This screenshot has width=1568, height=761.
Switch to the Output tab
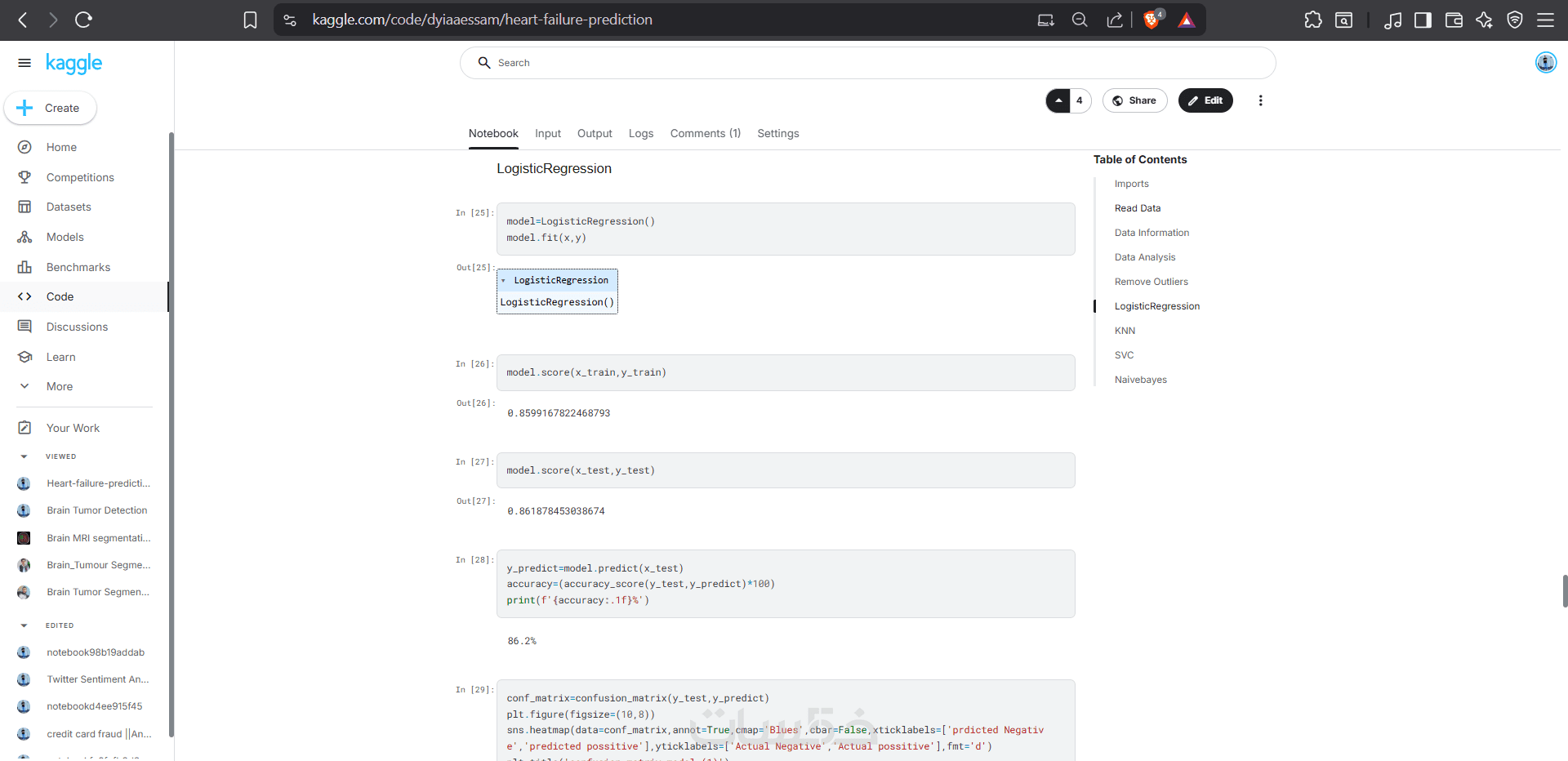595,133
